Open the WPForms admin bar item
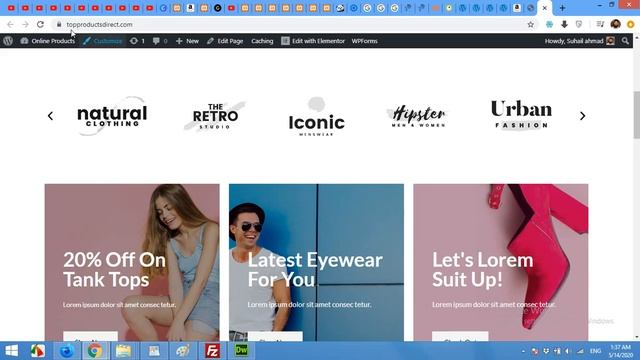Viewport: 640px width, 360px height. tap(364, 41)
